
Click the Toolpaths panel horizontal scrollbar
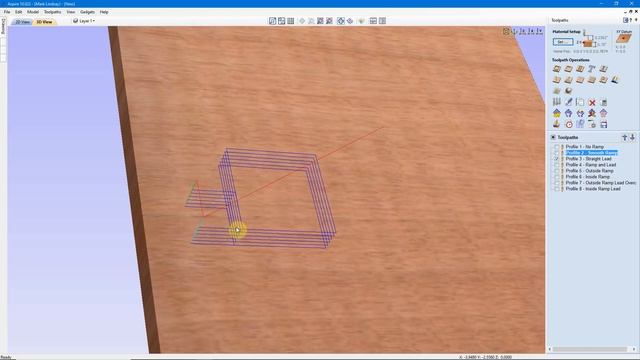pyautogui.click(x=591, y=349)
